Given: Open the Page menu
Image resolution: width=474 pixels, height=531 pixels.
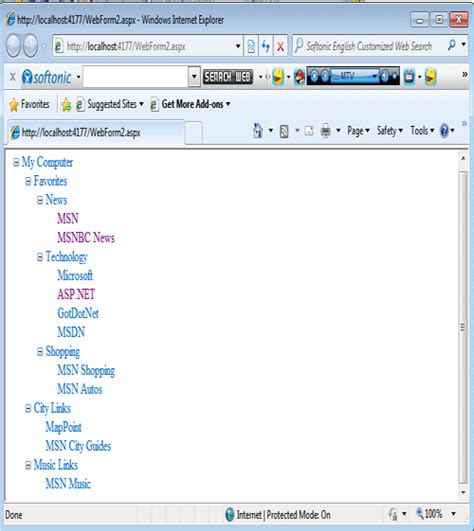Looking at the screenshot, I should click(358, 131).
